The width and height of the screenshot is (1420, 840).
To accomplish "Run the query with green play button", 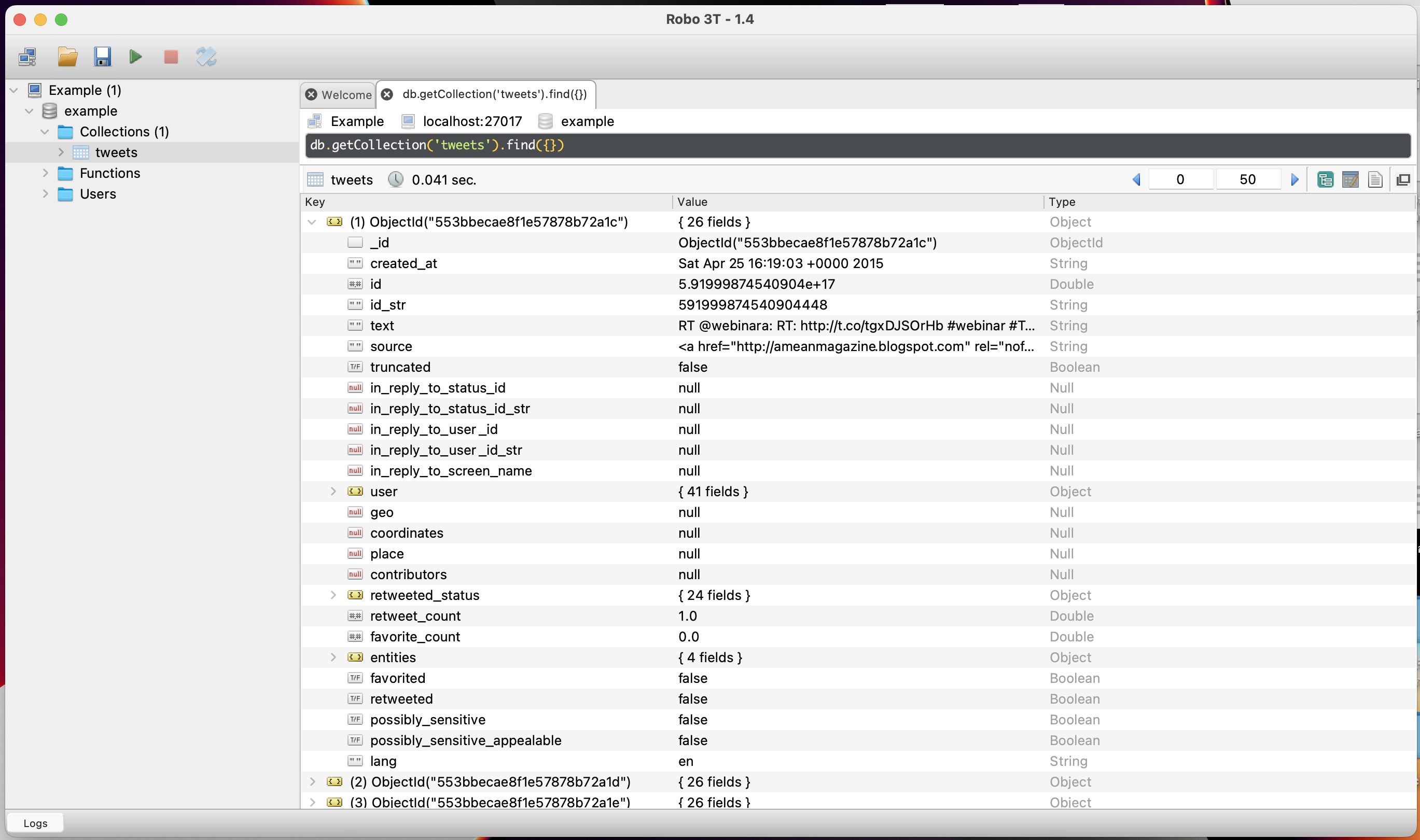I will (x=135, y=57).
